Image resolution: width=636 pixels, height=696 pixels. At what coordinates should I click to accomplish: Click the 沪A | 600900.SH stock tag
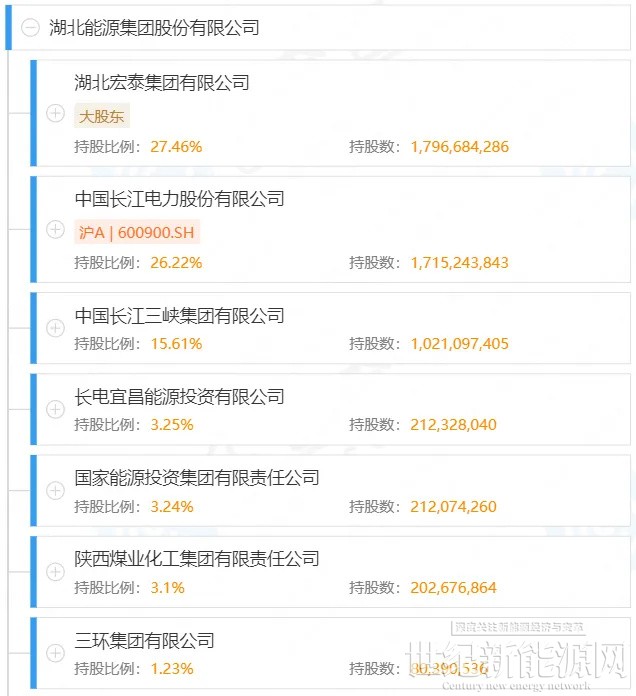pos(137,232)
